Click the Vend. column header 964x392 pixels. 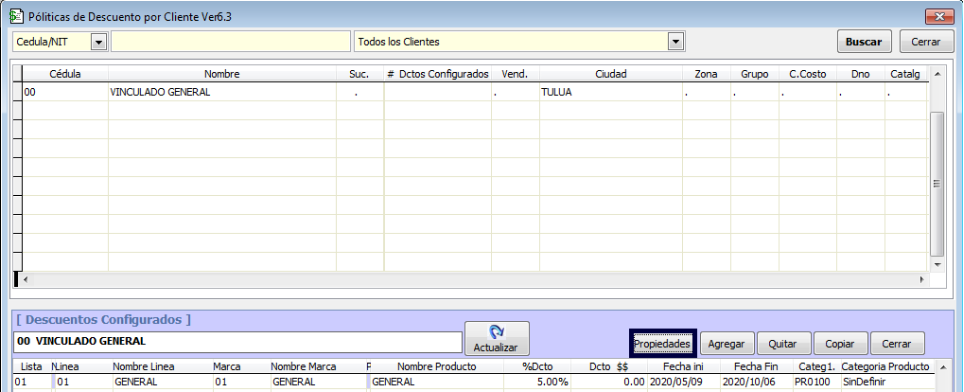(515, 74)
